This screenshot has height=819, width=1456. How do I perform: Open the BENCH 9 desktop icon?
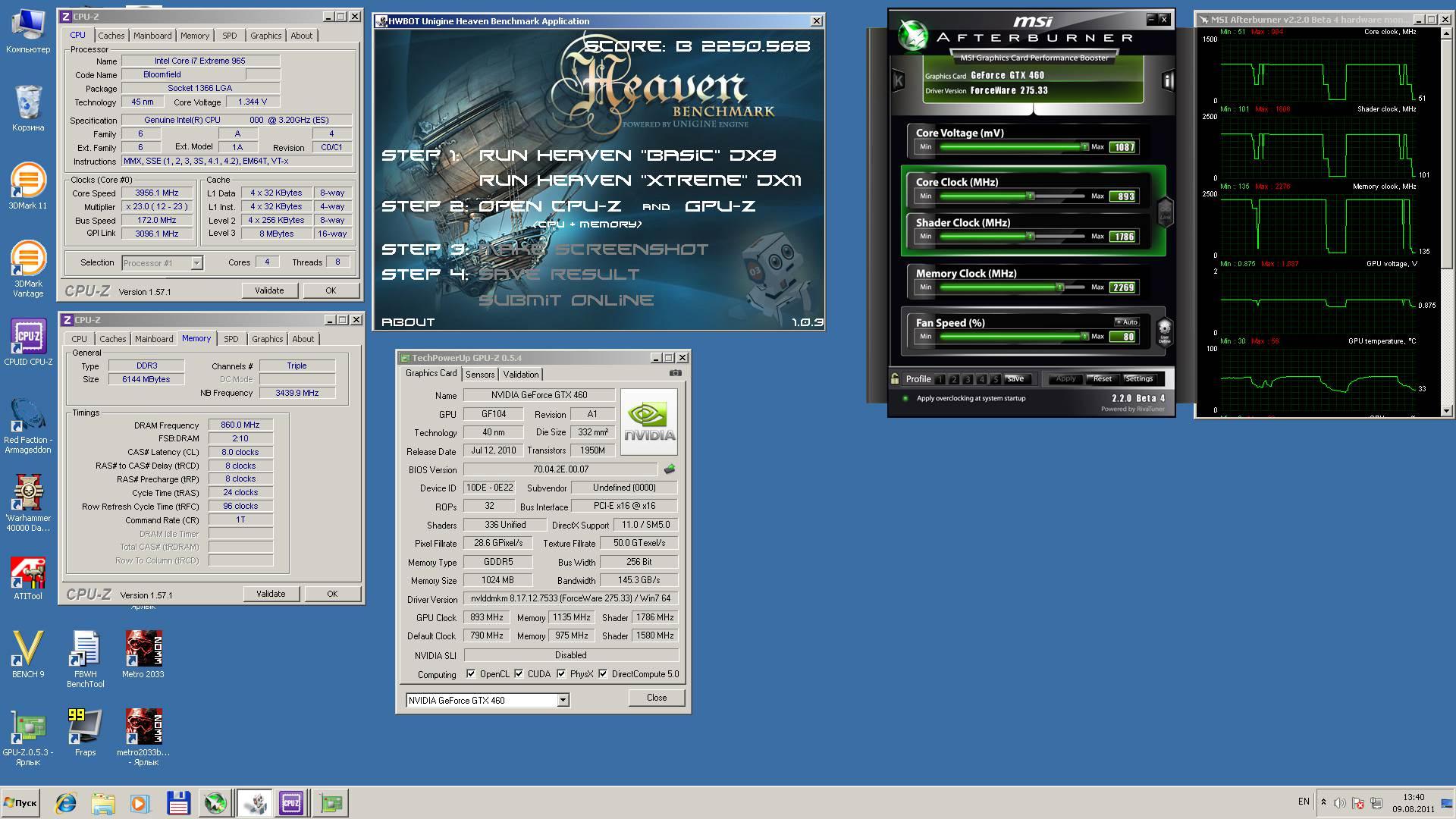pos(28,654)
